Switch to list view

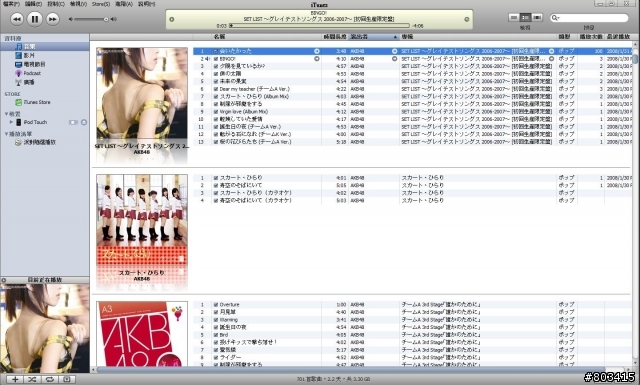point(514,18)
